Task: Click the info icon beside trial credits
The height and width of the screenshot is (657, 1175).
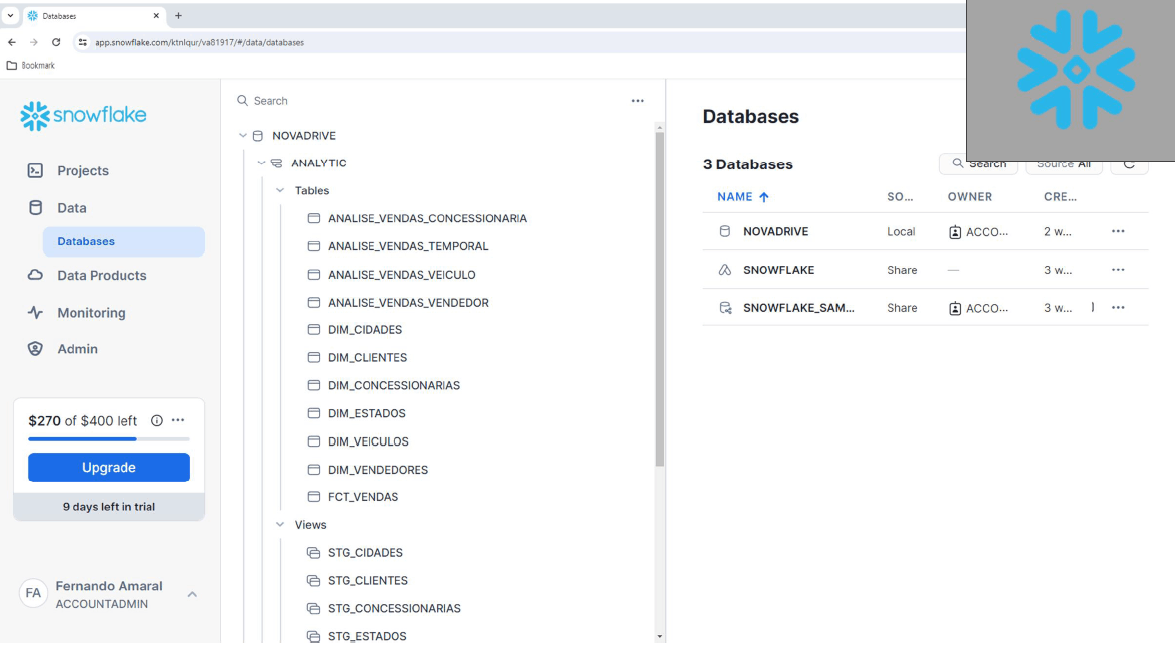Action: [157, 420]
